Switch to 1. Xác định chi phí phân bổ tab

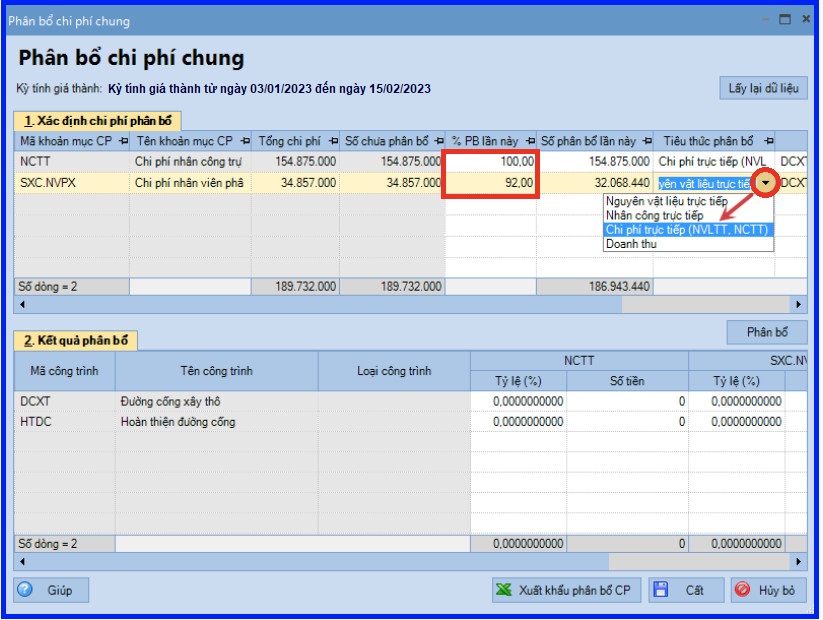click(98, 121)
